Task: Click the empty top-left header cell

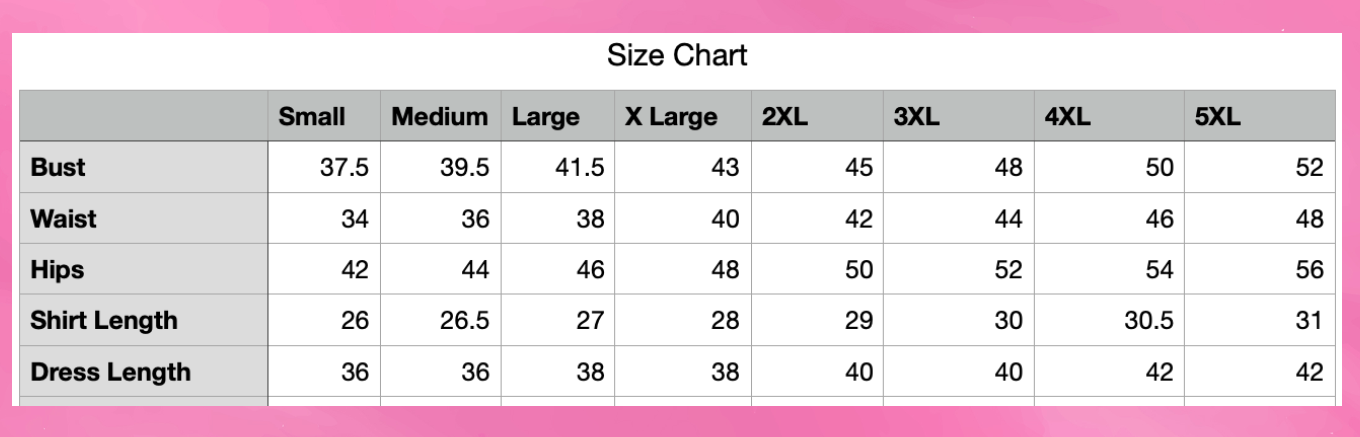Action: pyautogui.click(x=144, y=116)
